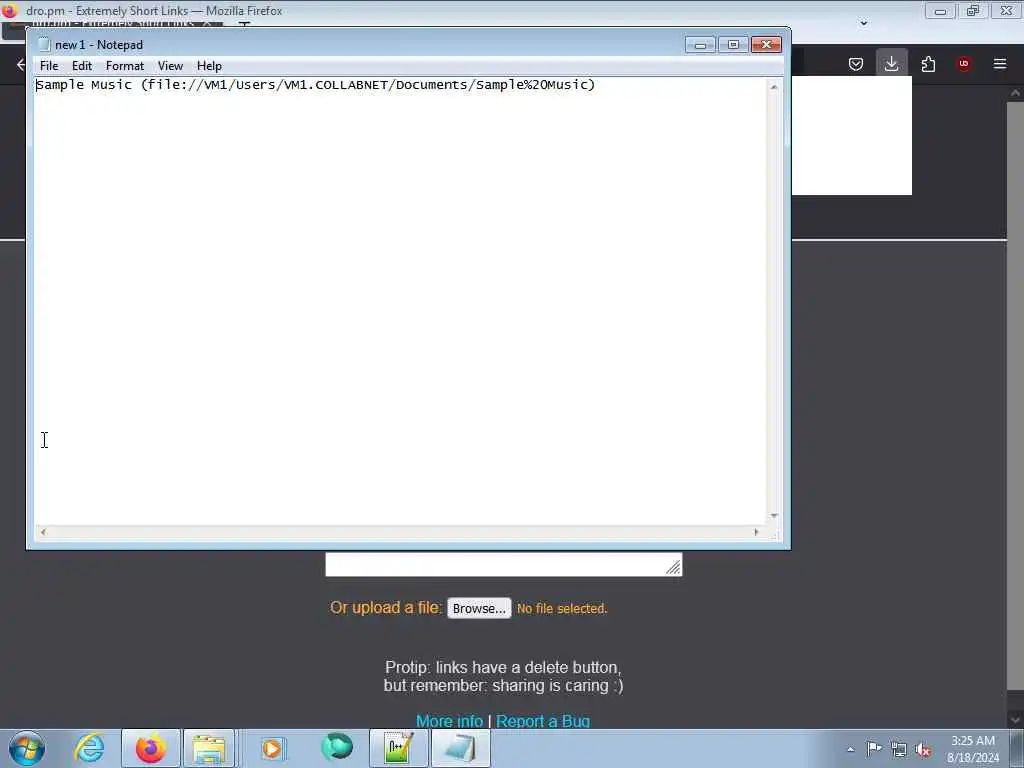Screen dimensions: 1024x768
Task: Open the Report a Bug link
Action: [543, 721]
